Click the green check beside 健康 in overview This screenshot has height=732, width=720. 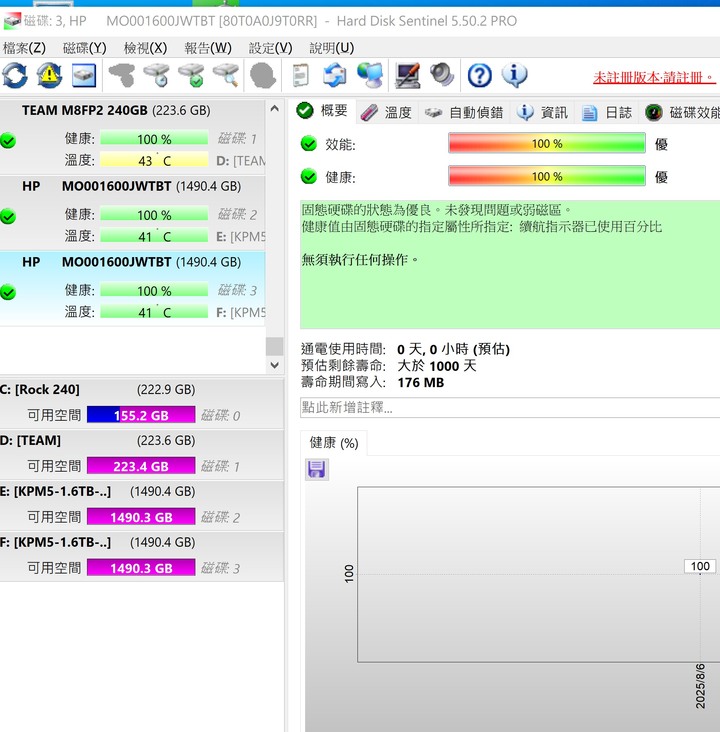click(x=309, y=176)
